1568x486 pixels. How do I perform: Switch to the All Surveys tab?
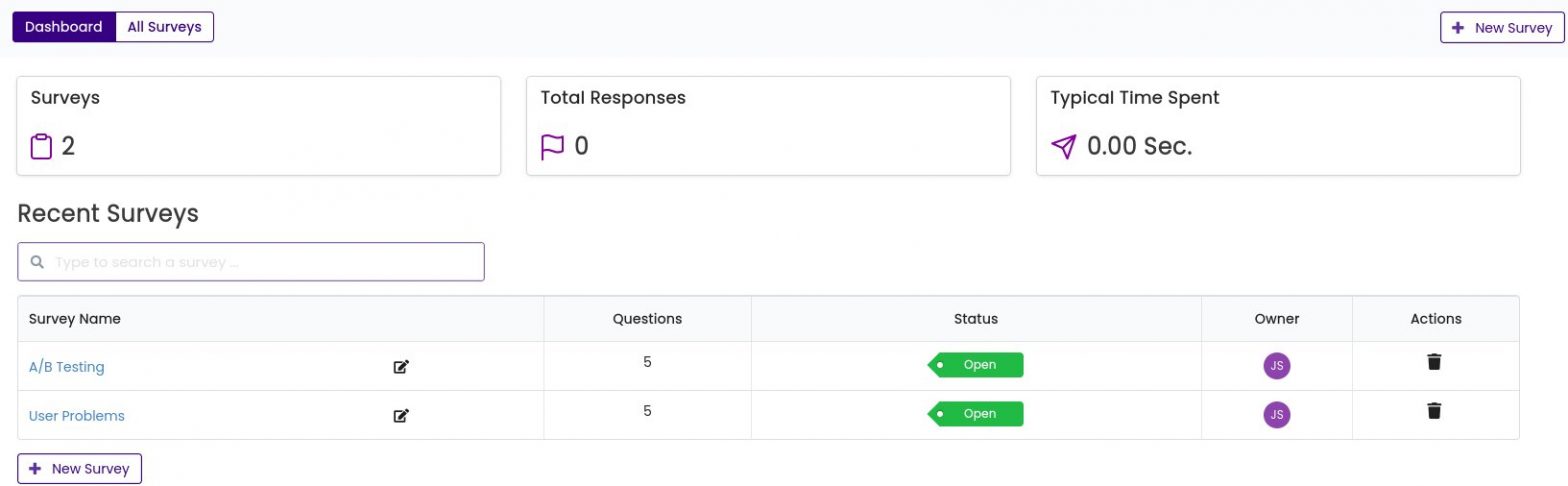[164, 27]
